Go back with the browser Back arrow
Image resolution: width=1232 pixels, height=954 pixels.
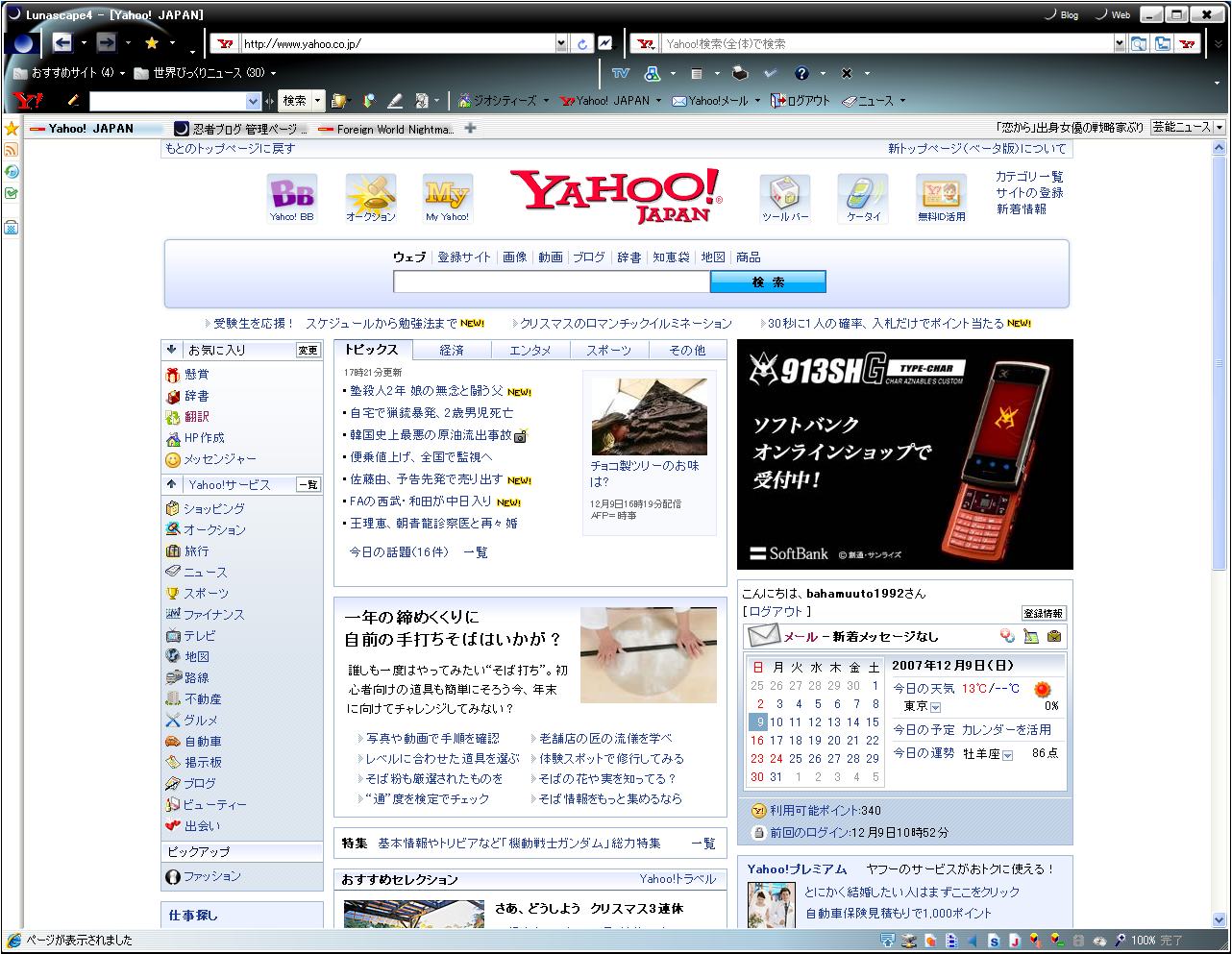point(62,42)
